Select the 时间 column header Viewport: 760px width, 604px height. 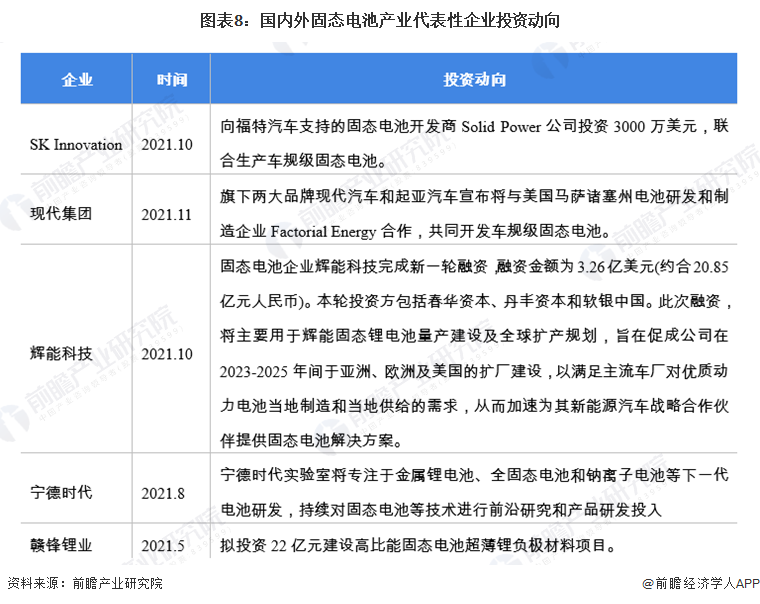172,79
